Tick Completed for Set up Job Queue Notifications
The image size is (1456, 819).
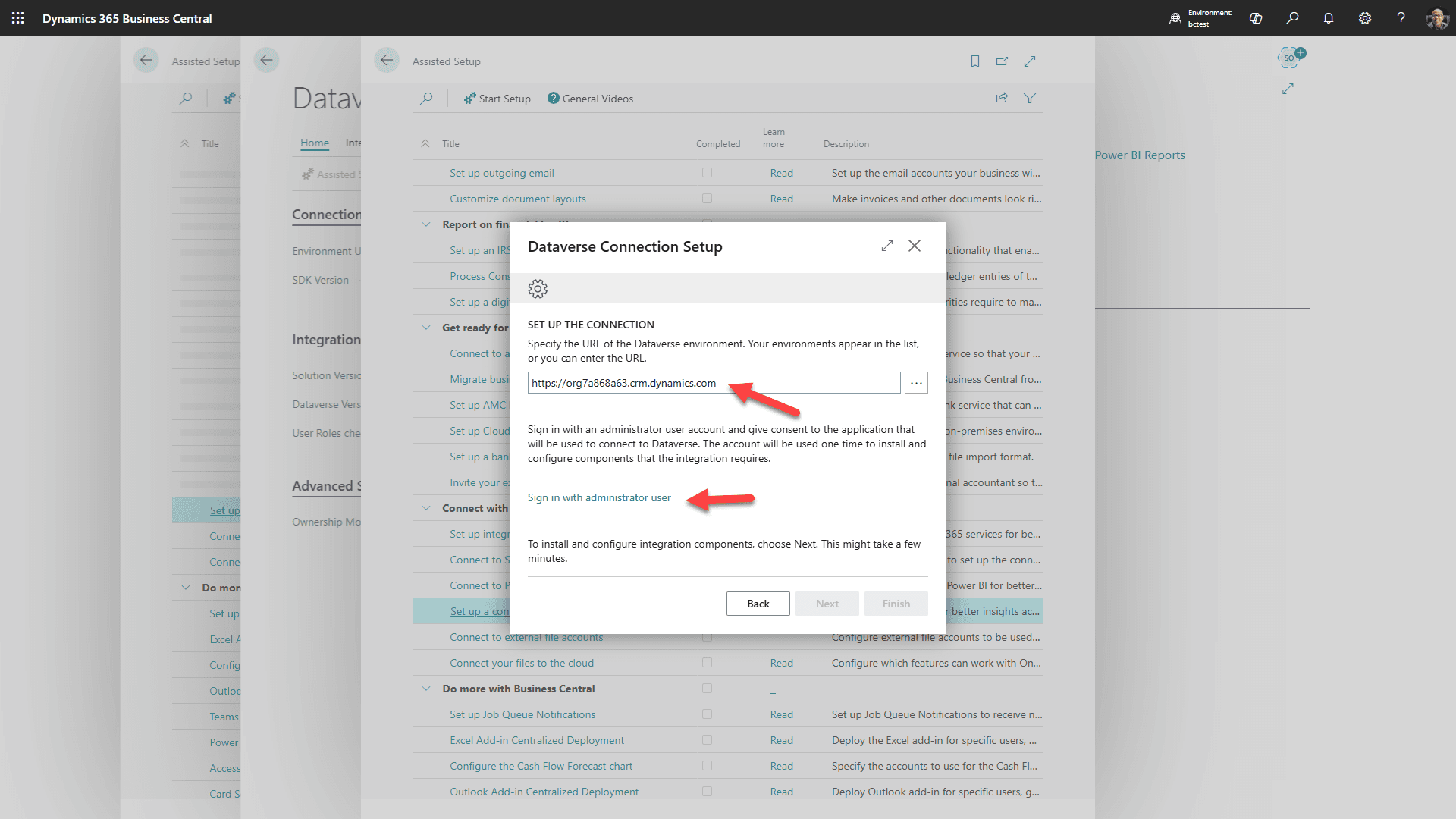click(x=708, y=714)
